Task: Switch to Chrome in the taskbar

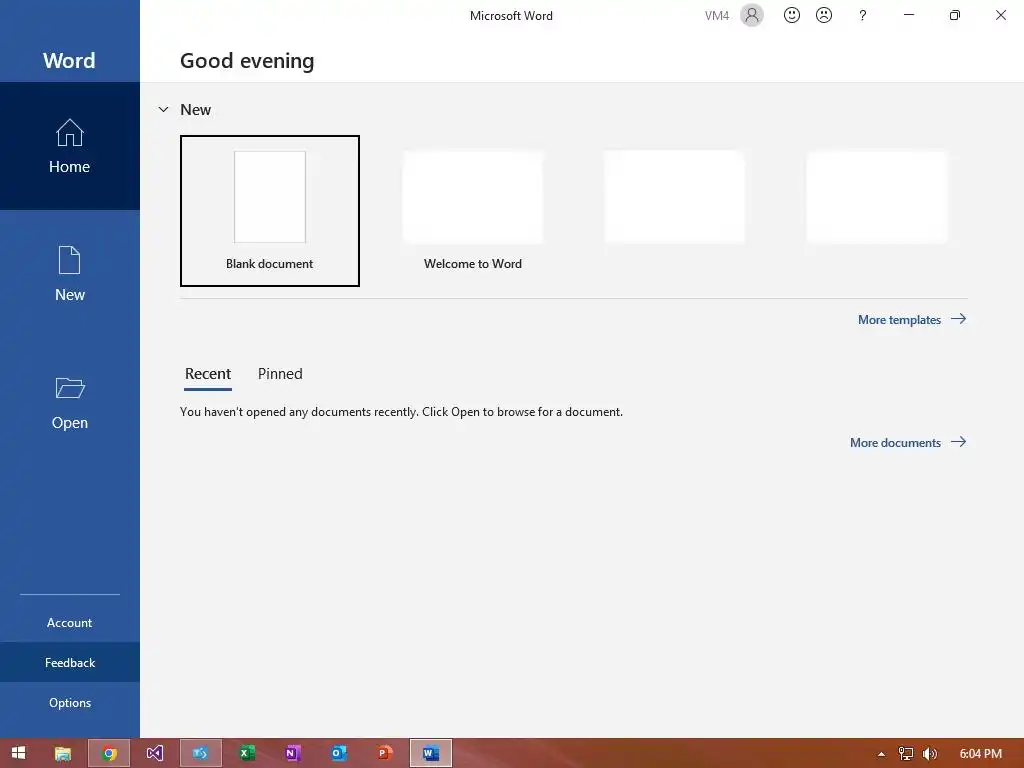Action: (109, 753)
